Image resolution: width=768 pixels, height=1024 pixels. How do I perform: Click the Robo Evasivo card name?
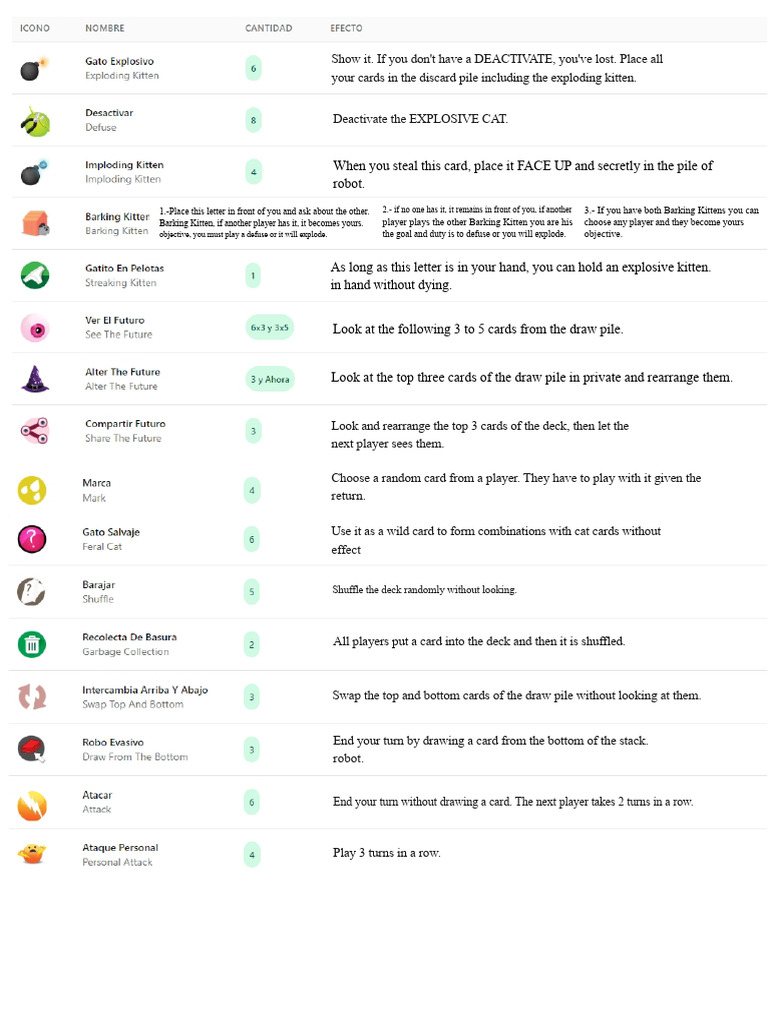pyautogui.click(x=113, y=742)
